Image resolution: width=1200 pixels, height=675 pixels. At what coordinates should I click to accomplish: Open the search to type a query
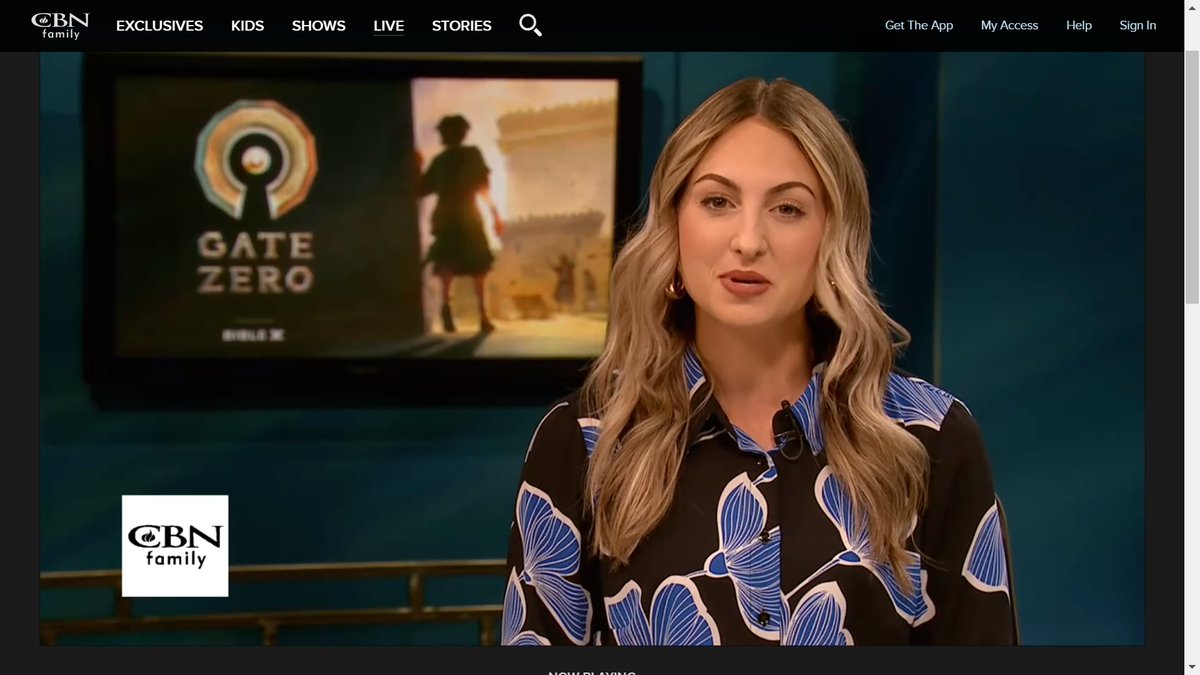coord(530,25)
